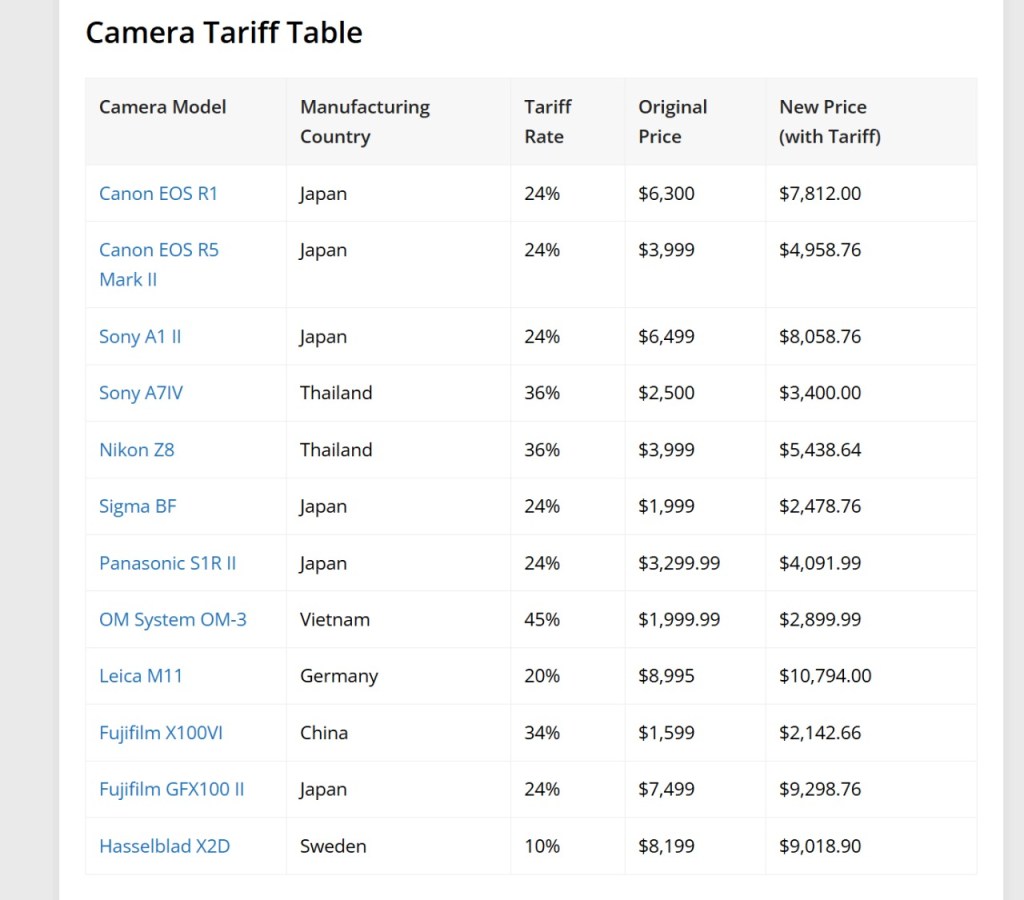Open the Nikon Z8 link
1024x900 pixels.
[x=136, y=450]
